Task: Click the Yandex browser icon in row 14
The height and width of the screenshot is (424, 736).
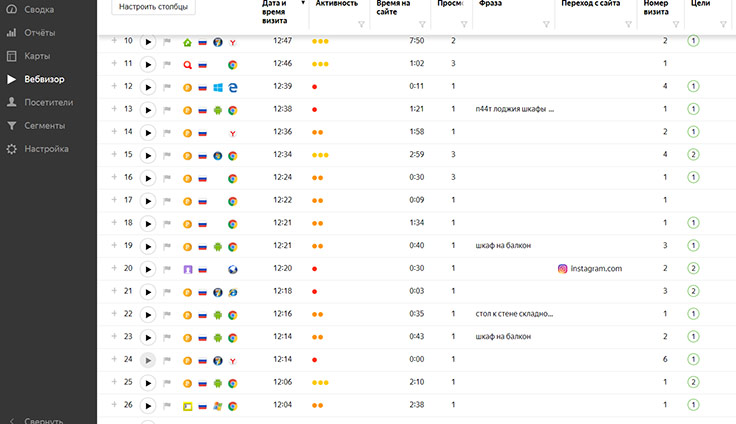Action: 232,133
